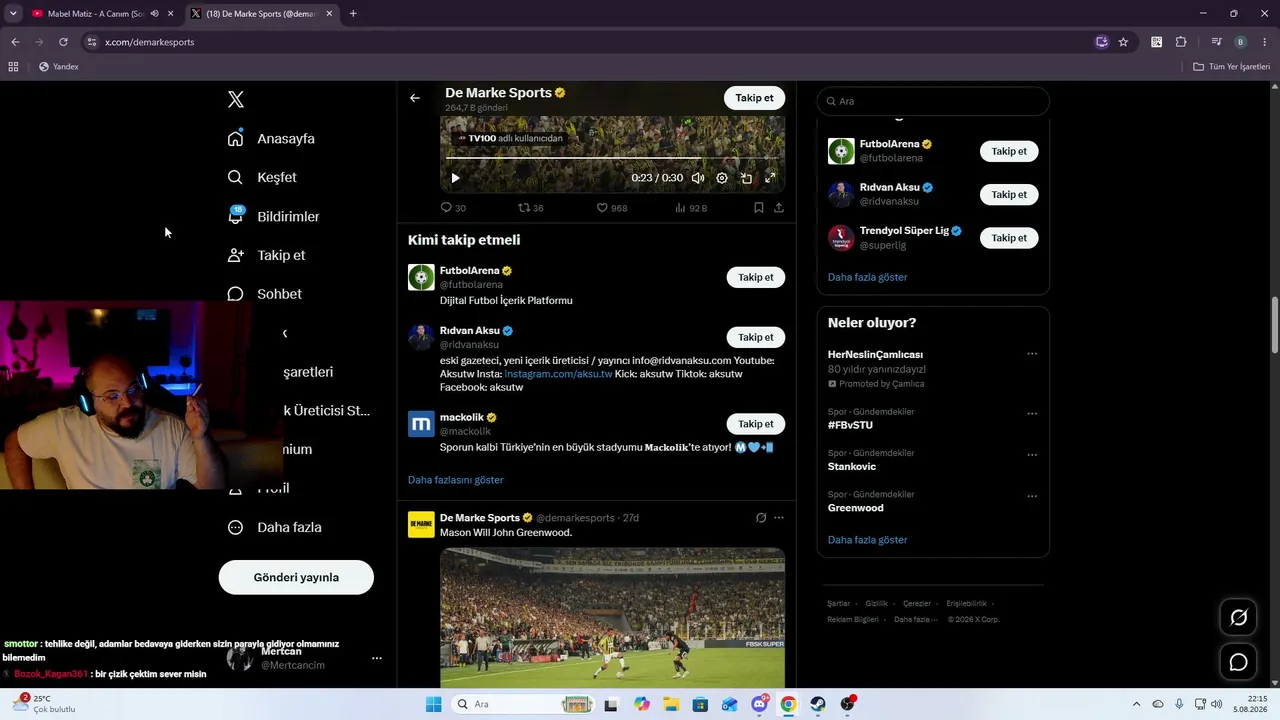
Task: Click the Ara search field on X
Action: pyautogui.click(x=933, y=101)
